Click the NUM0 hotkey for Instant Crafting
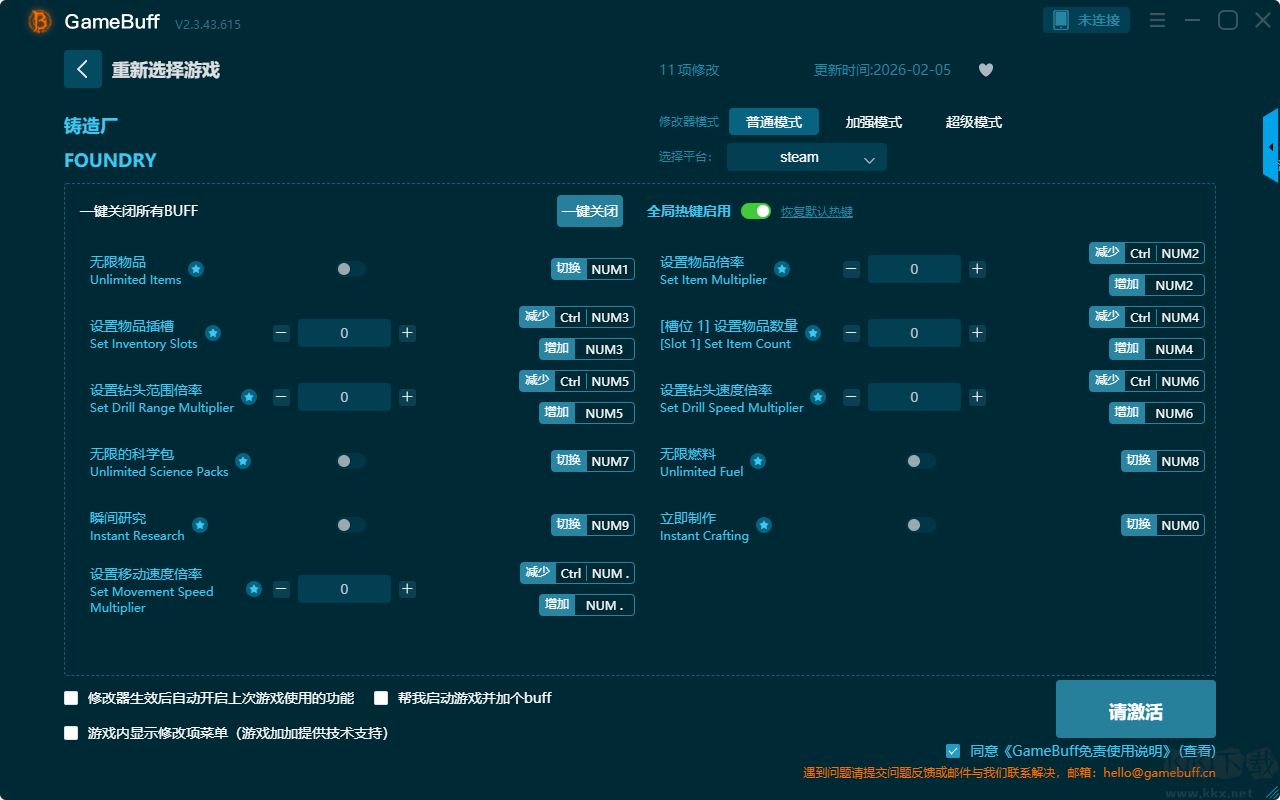The image size is (1280, 800). coord(1163,525)
